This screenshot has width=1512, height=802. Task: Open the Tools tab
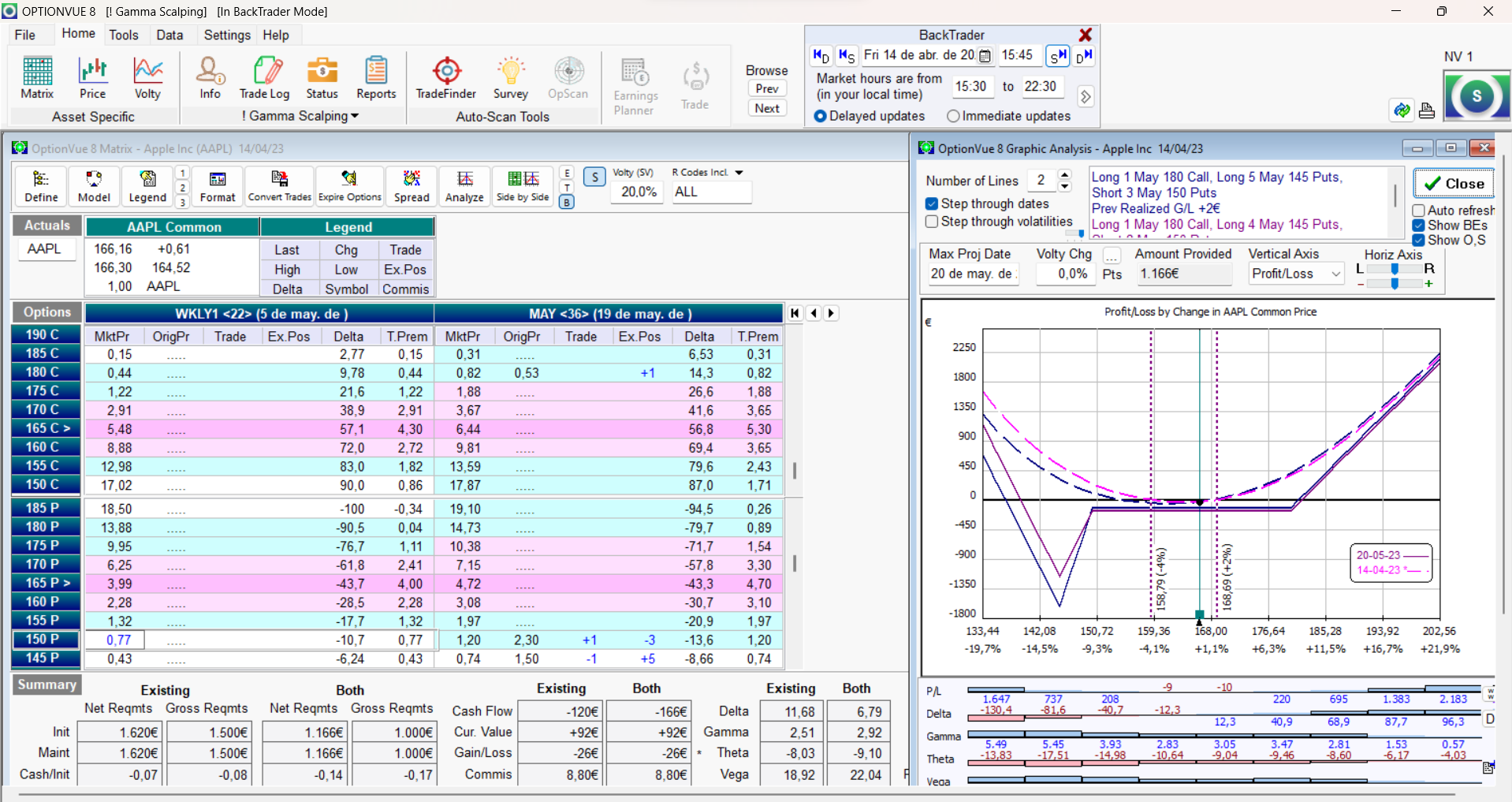pyautogui.click(x=124, y=35)
